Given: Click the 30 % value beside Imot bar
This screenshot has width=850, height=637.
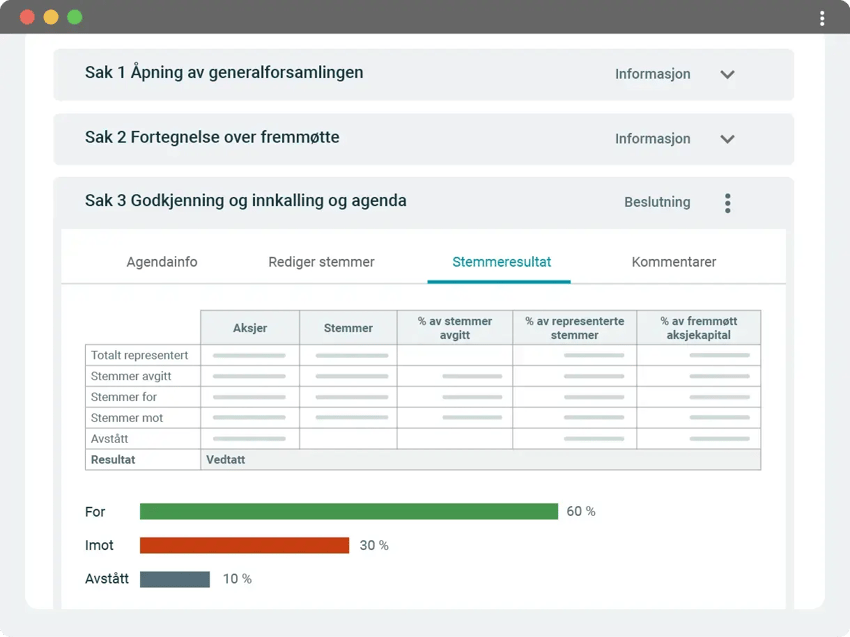Looking at the screenshot, I should click(x=374, y=545).
